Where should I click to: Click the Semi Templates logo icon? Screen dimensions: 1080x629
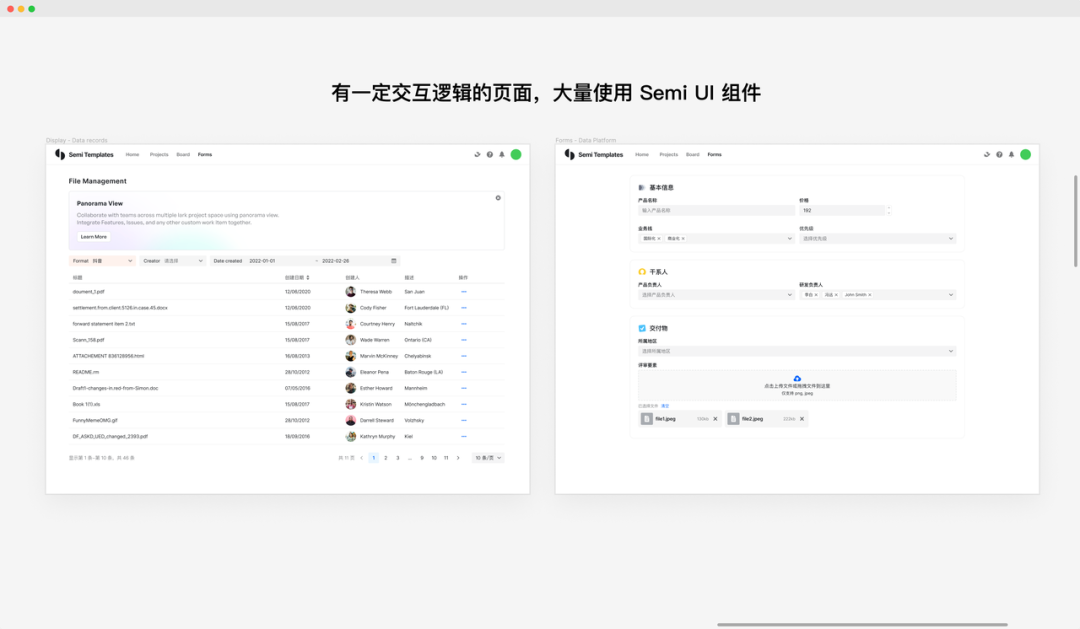click(59, 154)
